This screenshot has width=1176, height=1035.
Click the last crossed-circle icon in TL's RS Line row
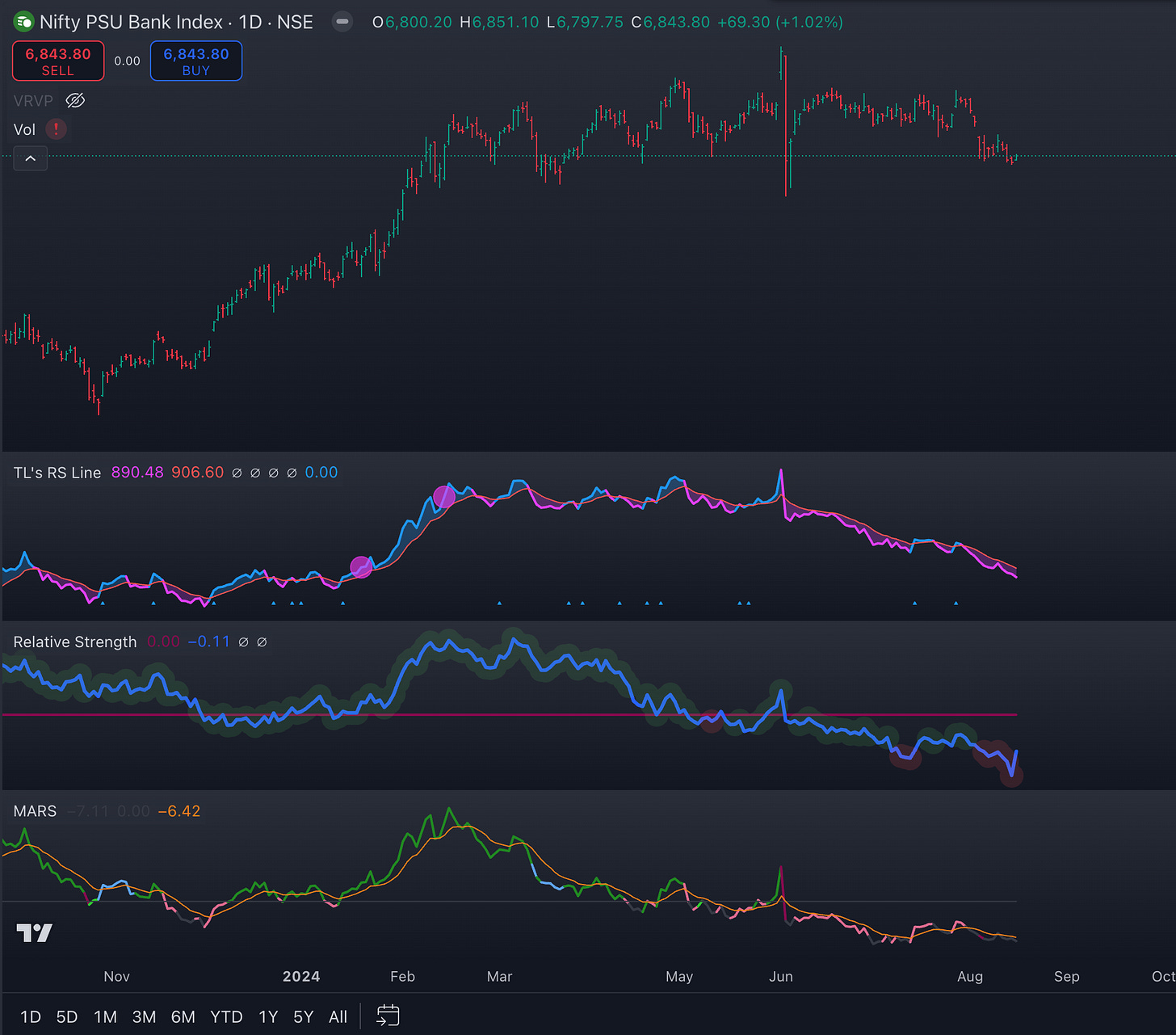pyautogui.click(x=292, y=472)
